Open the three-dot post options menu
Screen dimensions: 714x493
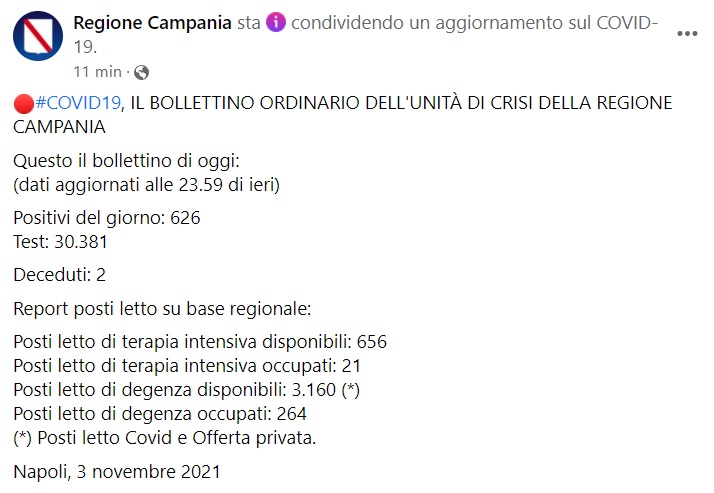coord(687,33)
